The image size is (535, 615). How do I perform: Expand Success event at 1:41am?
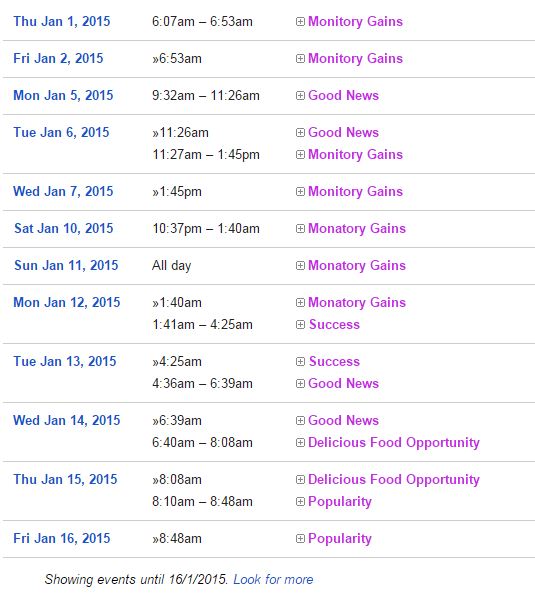click(x=300, y=325)
